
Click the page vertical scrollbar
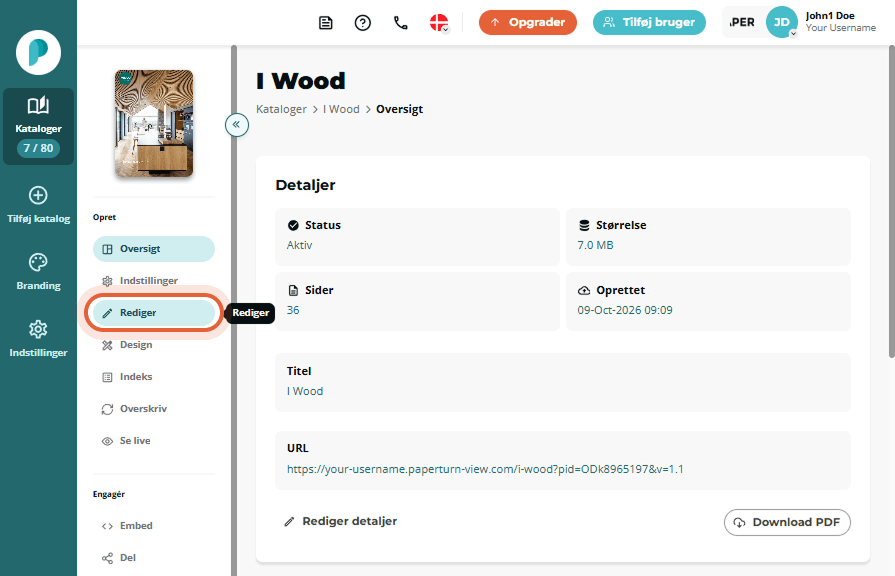[x=892, y=202]
